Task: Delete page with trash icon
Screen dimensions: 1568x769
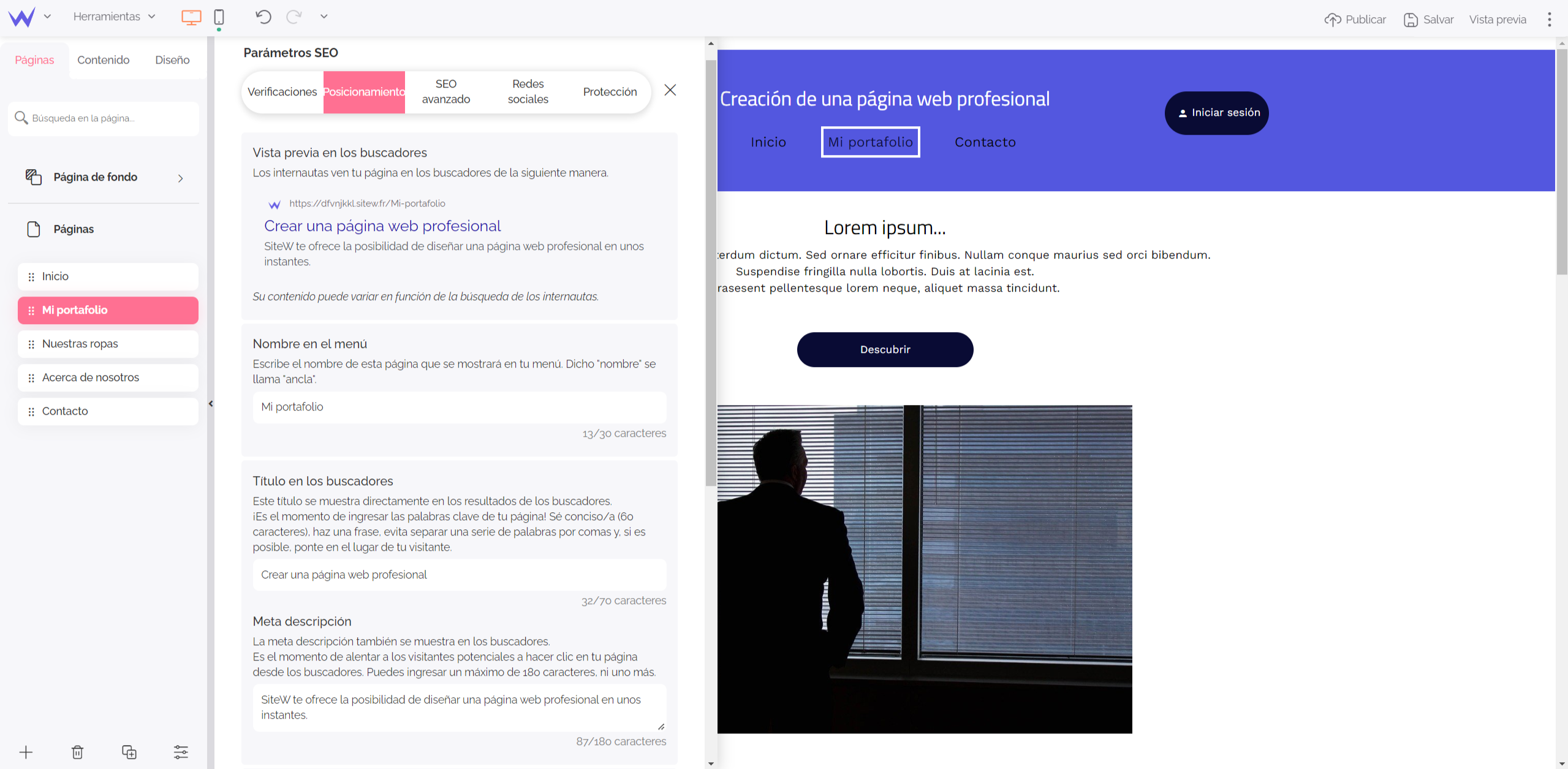Action: pos(77,752)
